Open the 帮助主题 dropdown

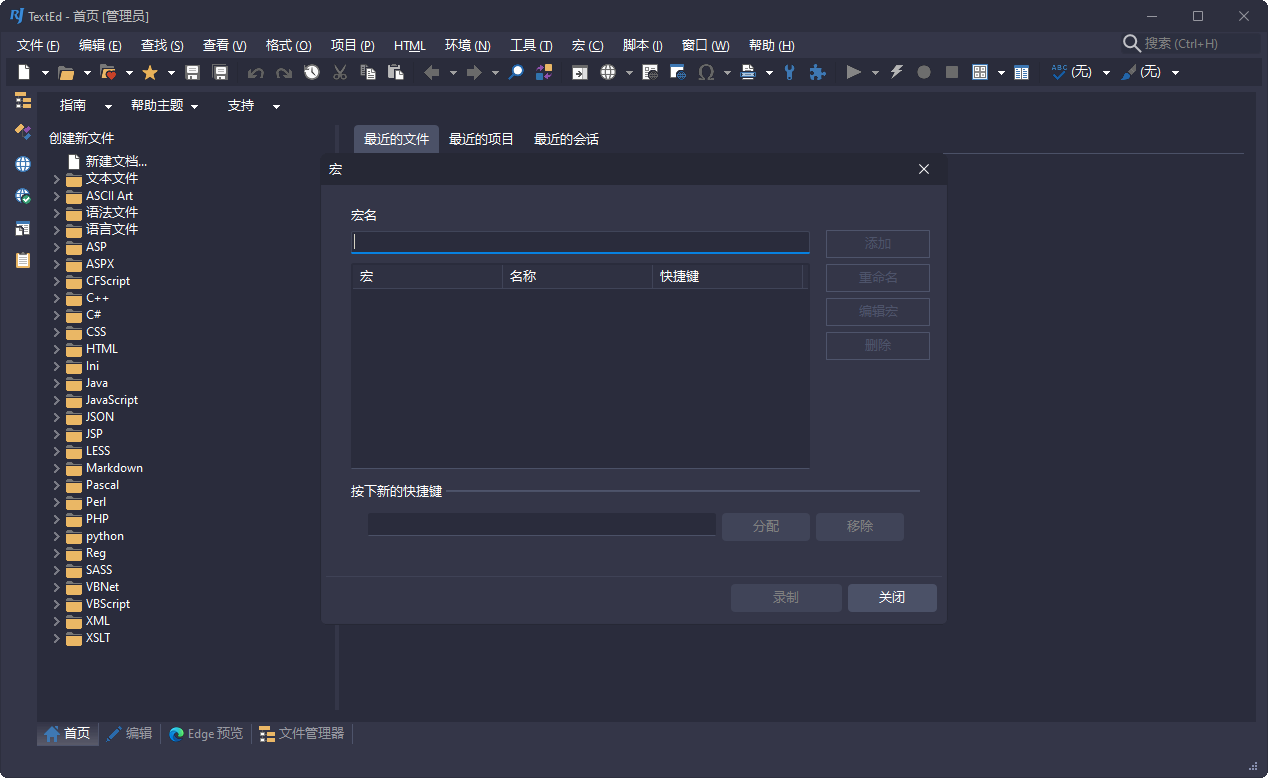pos(164,106)
